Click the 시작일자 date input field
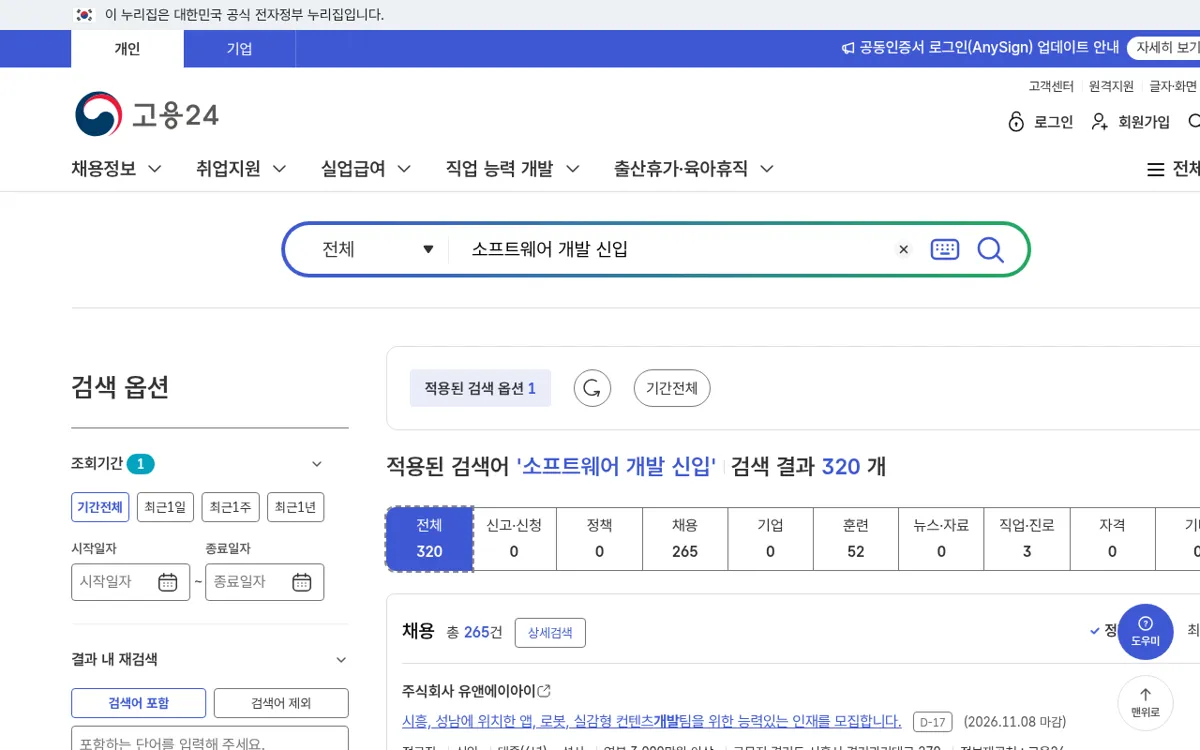The width and height of the screenshot is (1200, 750). [x=130, y=582]
